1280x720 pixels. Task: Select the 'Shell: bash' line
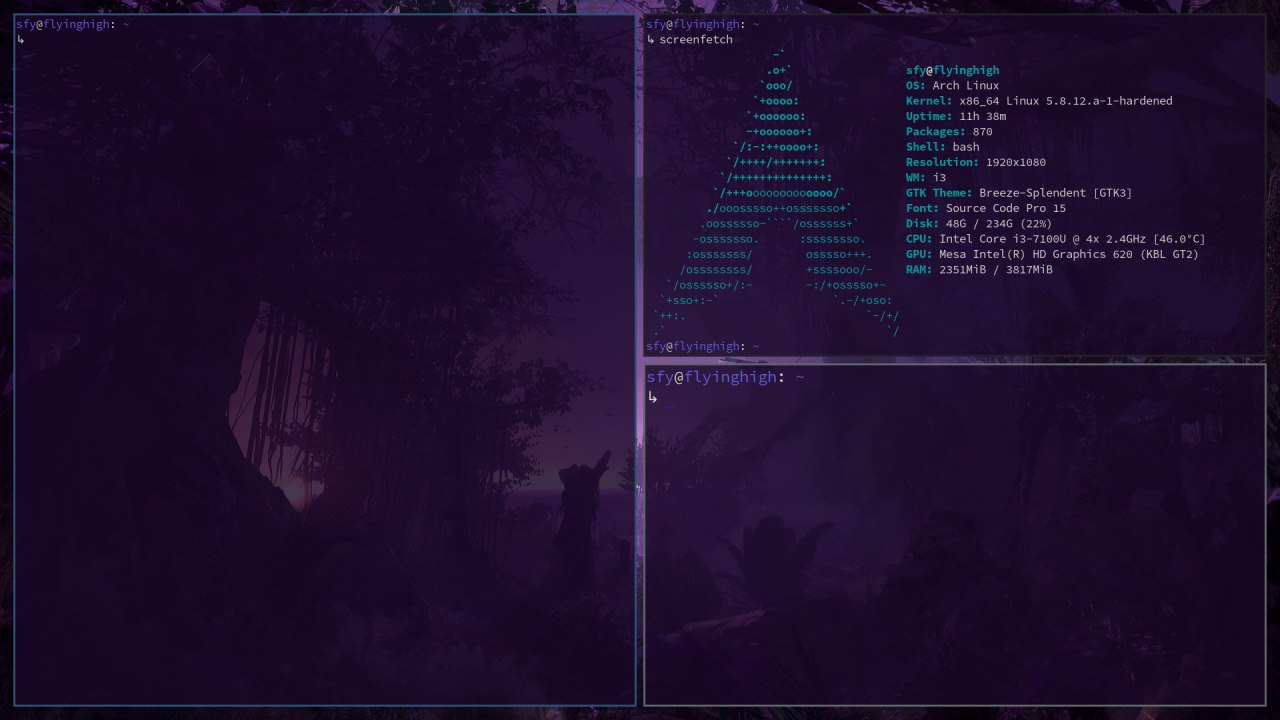click(x=943, y=147)
